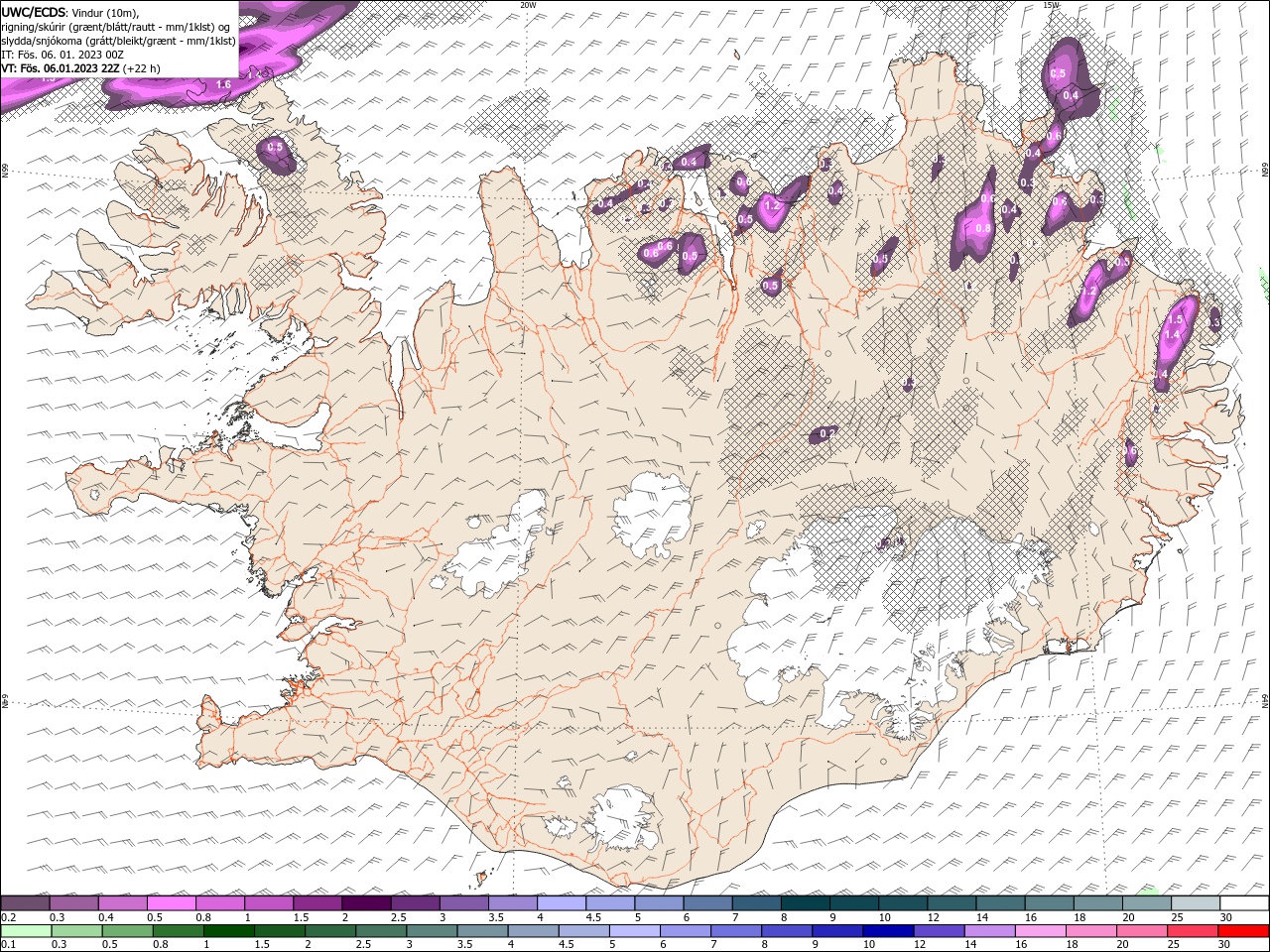Select the dark teal 8 swatch in upper scale
Viewport: 1270px width, 952px height.
(805, 903)
